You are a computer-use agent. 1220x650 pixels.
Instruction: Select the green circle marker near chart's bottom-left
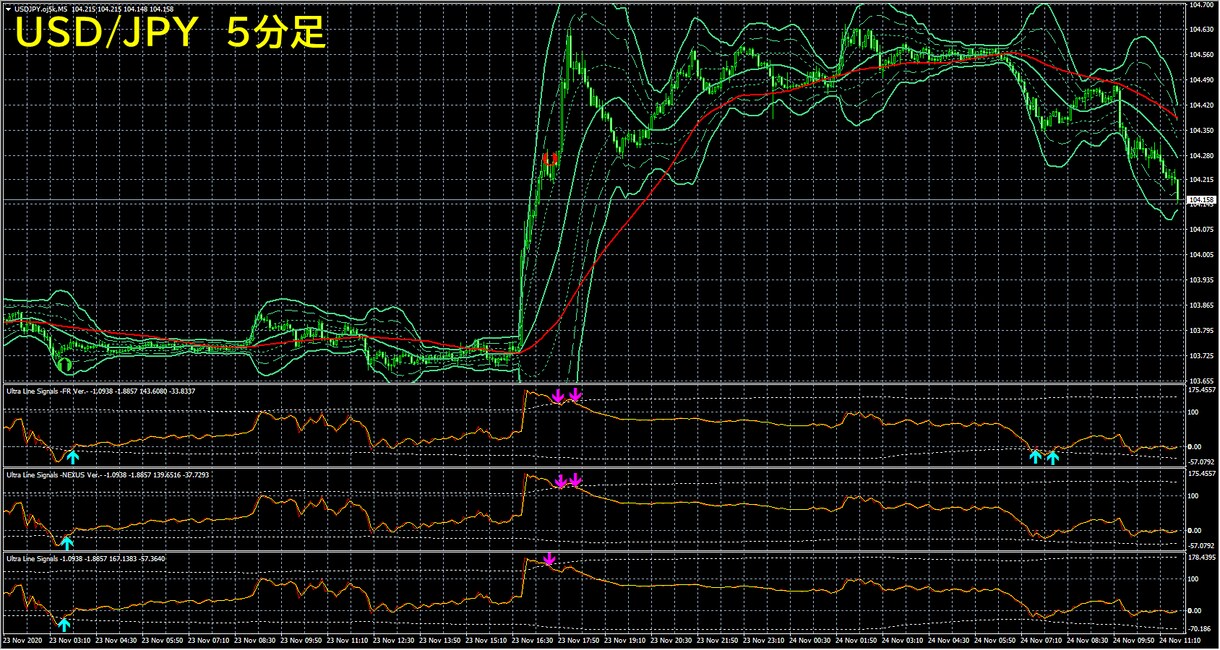pyautogui.click(x=65, y=364)
